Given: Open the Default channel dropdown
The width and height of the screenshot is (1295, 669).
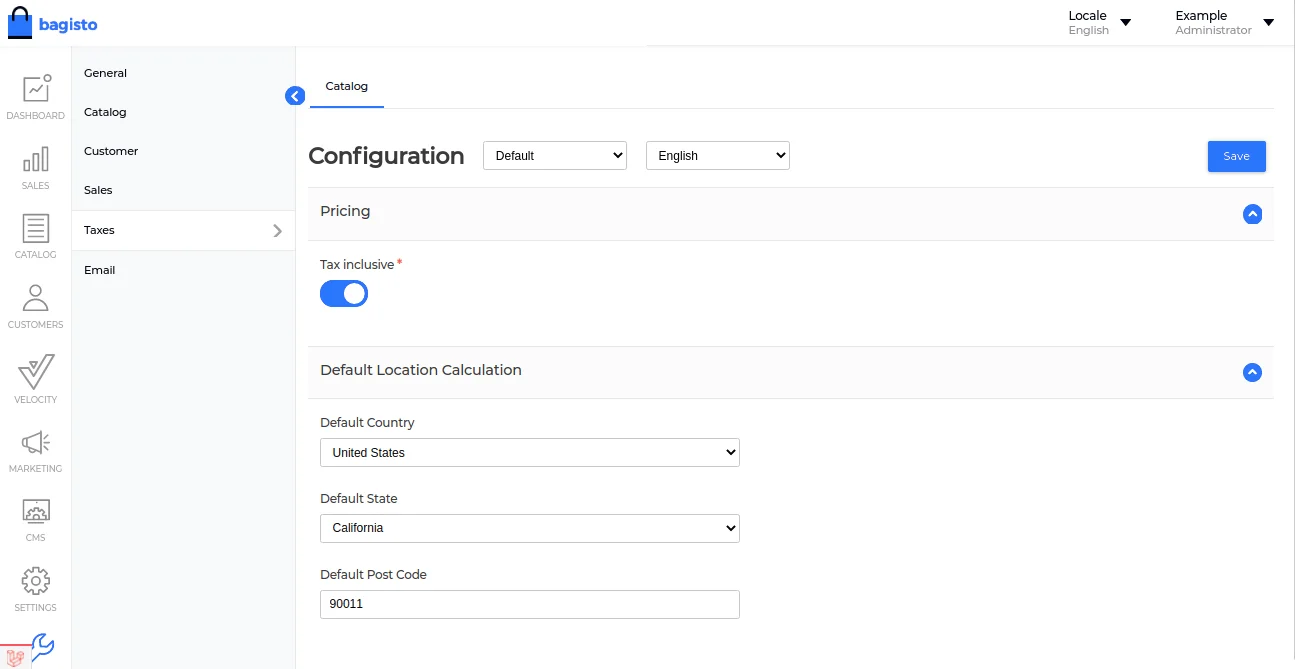Looking at the screenshot, I should (555, 155).
